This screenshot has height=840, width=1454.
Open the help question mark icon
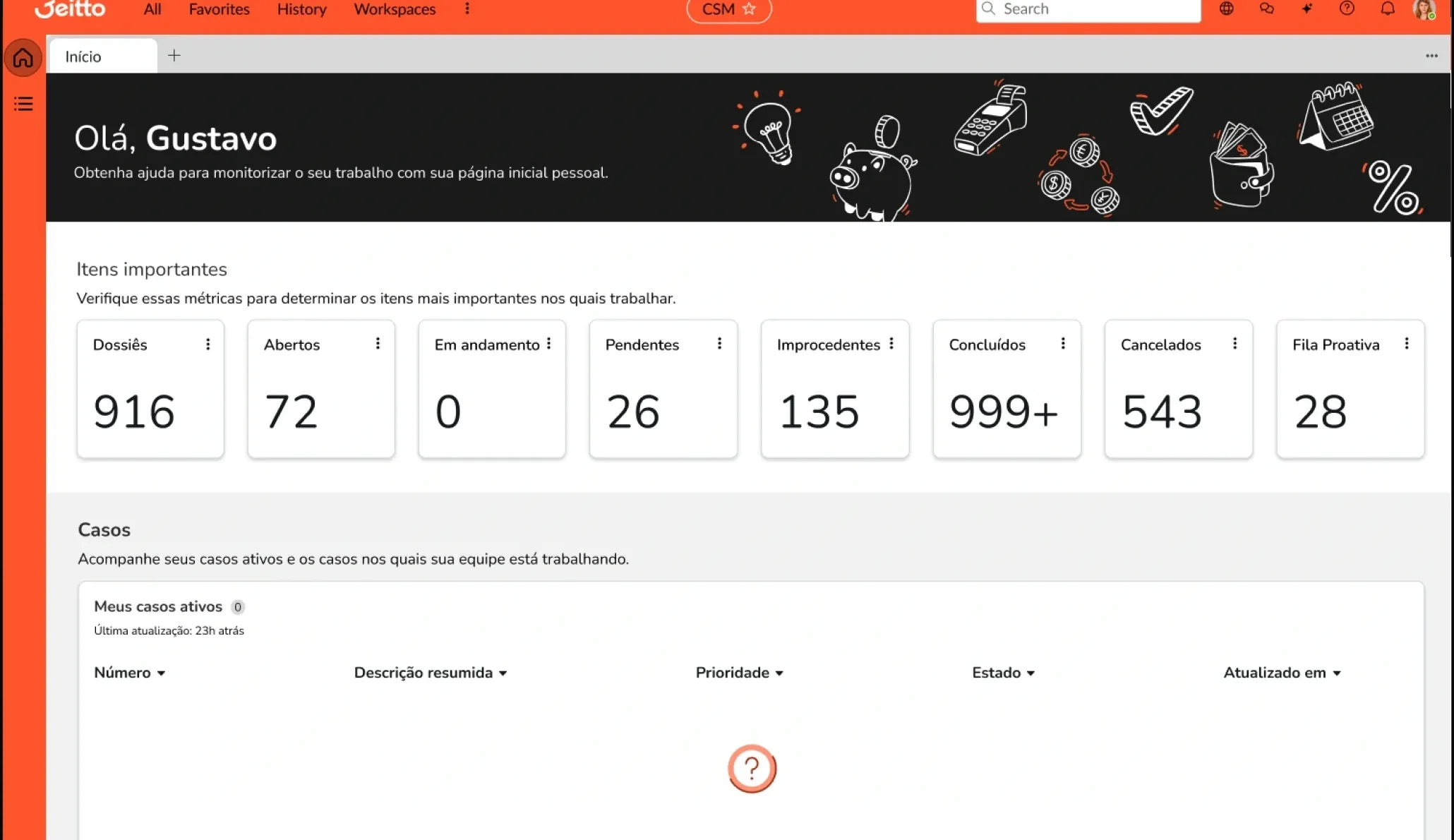coord(1347,8)
